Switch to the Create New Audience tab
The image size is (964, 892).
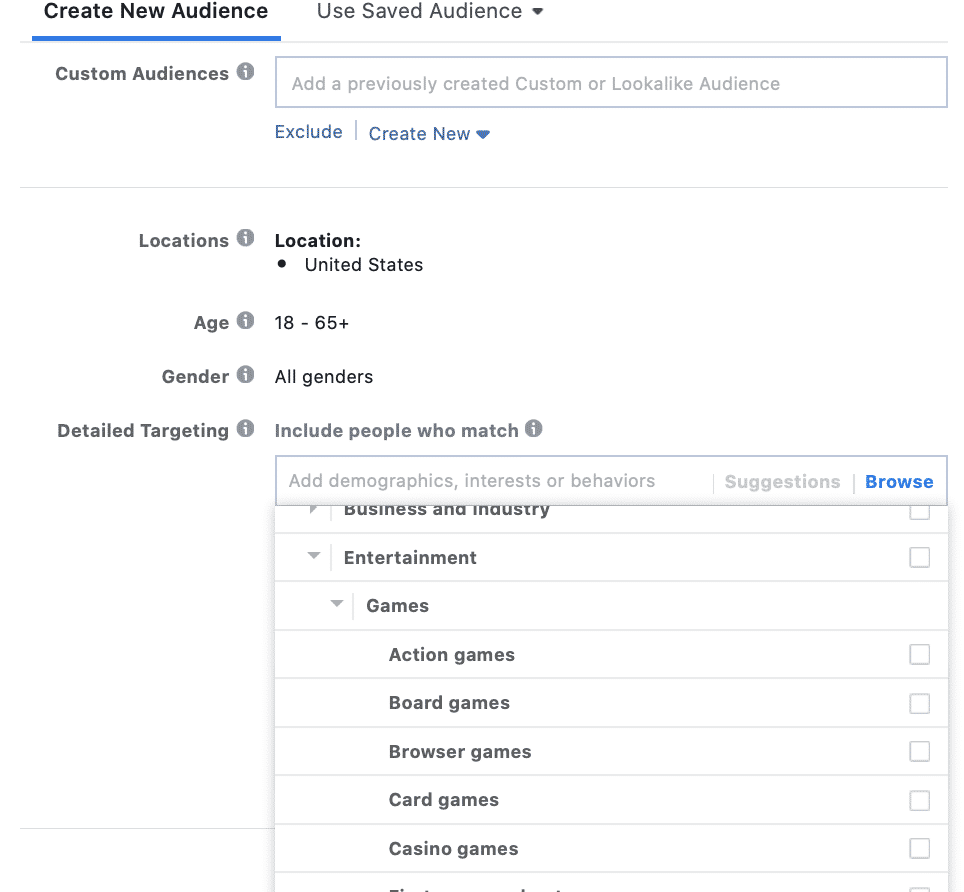click(156, 11)
